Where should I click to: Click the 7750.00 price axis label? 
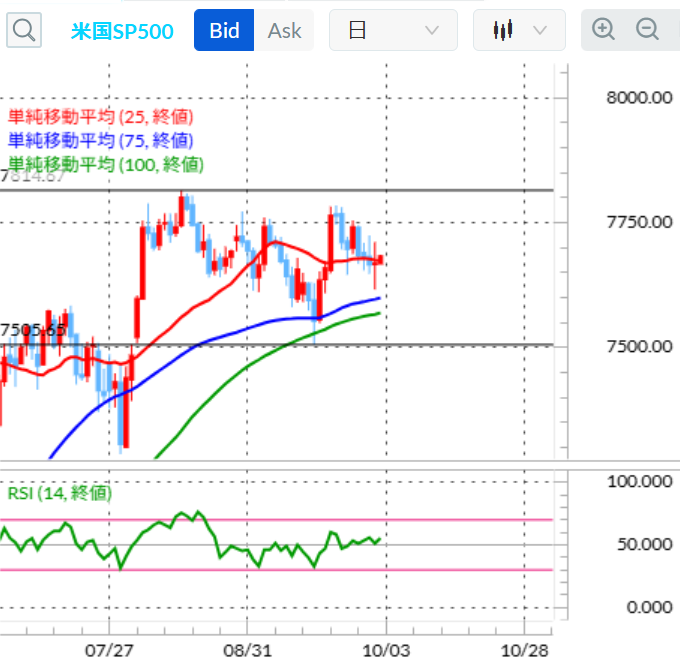(639, 222)
